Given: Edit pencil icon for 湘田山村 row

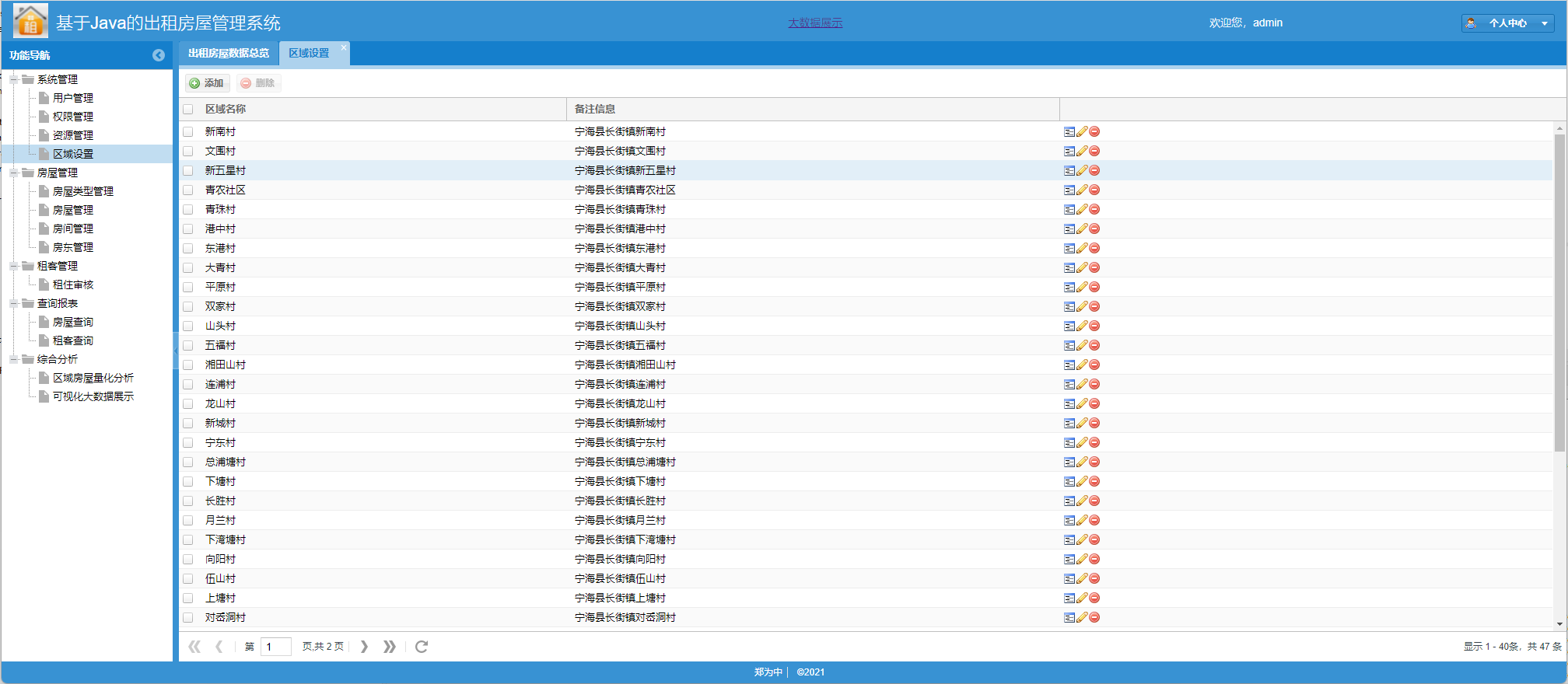Looking at the screenshot, I should click(1082, 365).
